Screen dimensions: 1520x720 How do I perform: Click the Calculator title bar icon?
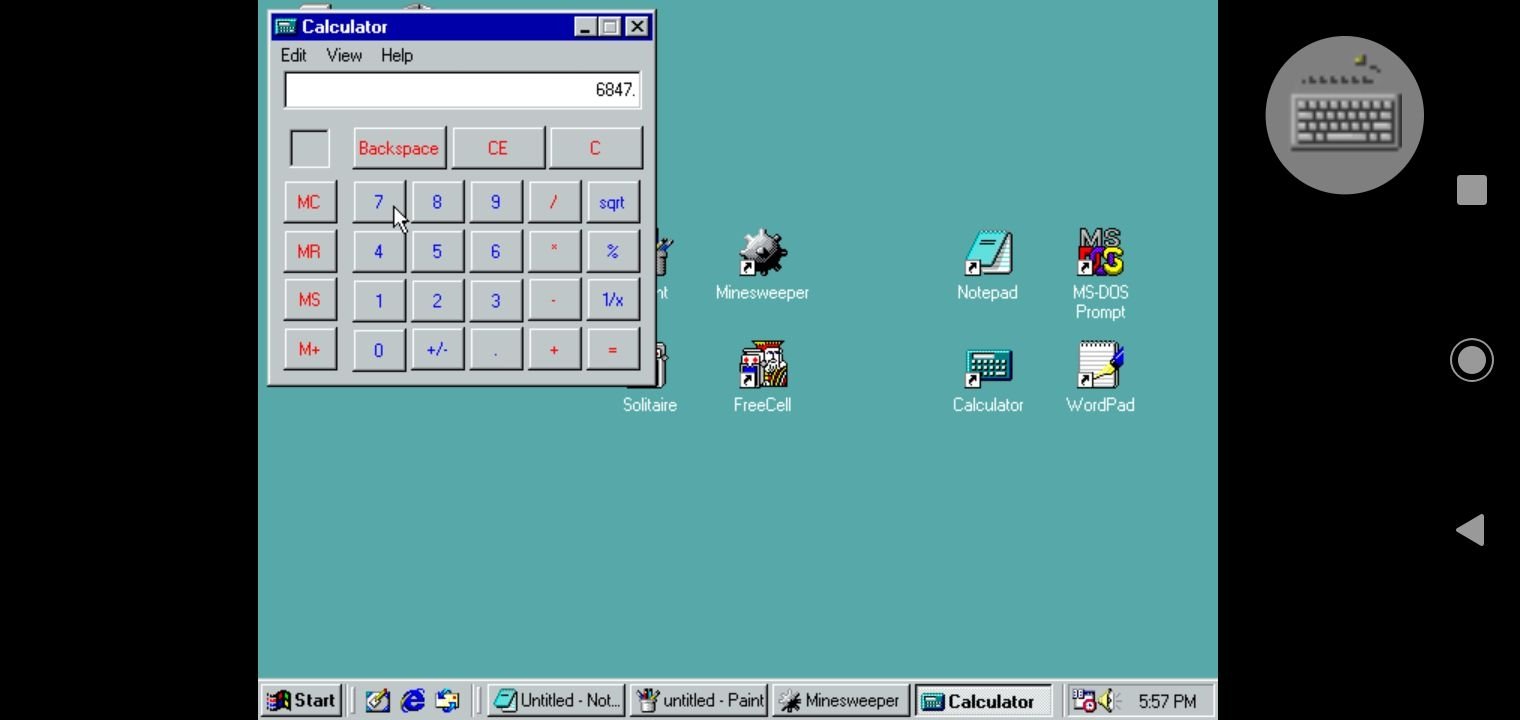(x=285, y=27)
